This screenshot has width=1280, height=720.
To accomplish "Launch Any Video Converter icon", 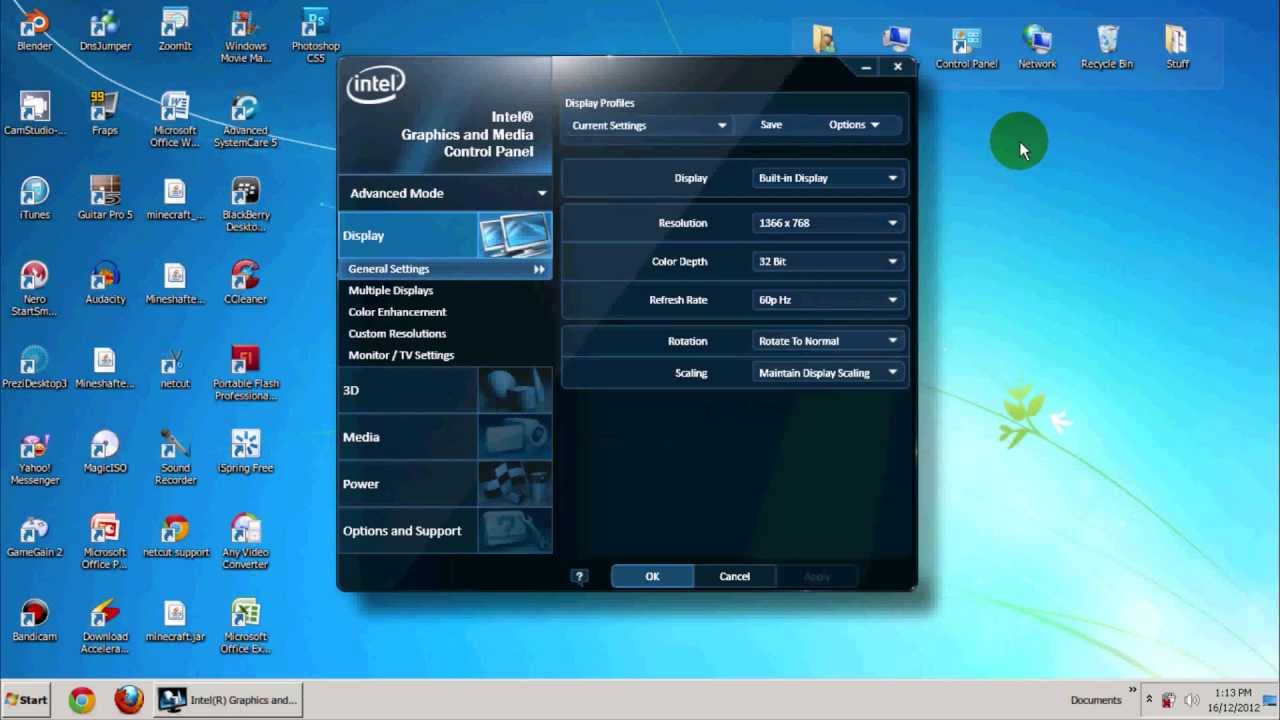I will pyautogui.click(x=246, y=542).
